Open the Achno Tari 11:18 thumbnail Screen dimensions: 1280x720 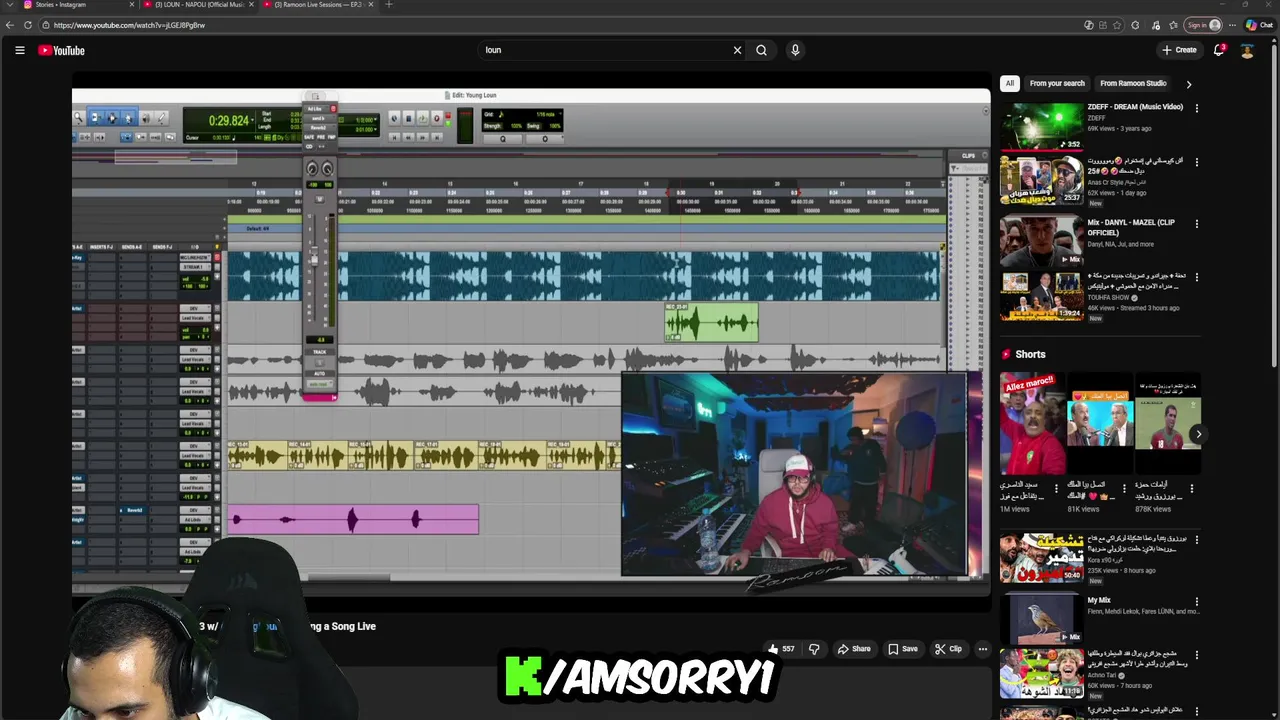tap(1041, 673)
